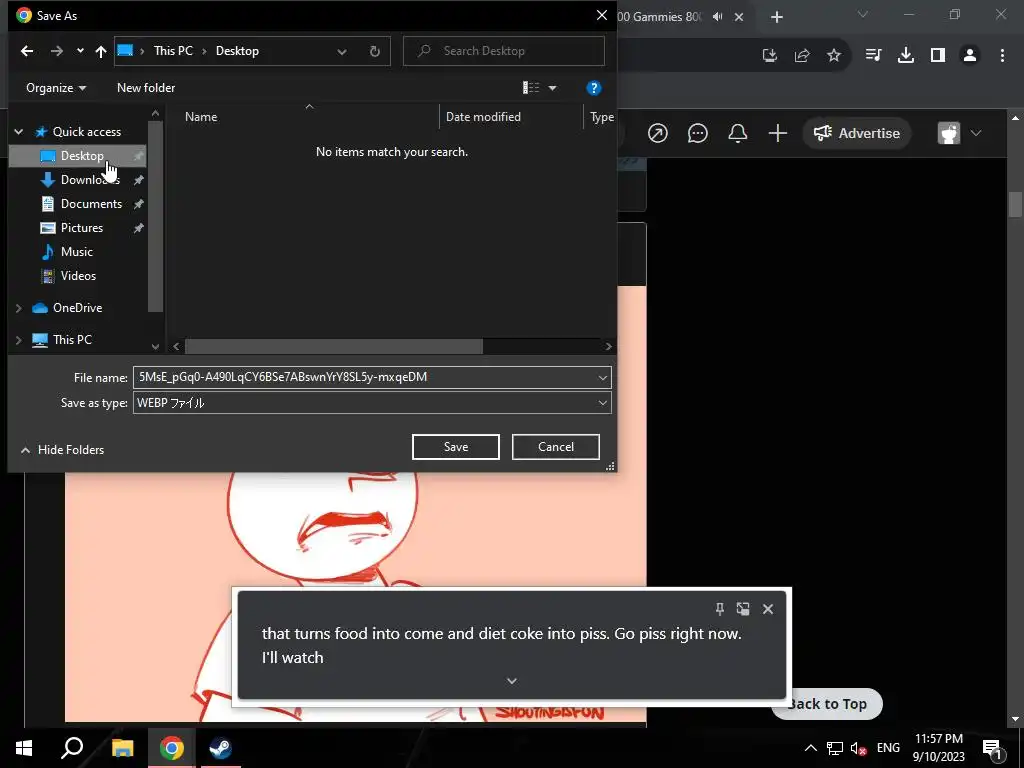Select Videos in navigation pane
The image size is (1024, 768).
pos(78,276)
